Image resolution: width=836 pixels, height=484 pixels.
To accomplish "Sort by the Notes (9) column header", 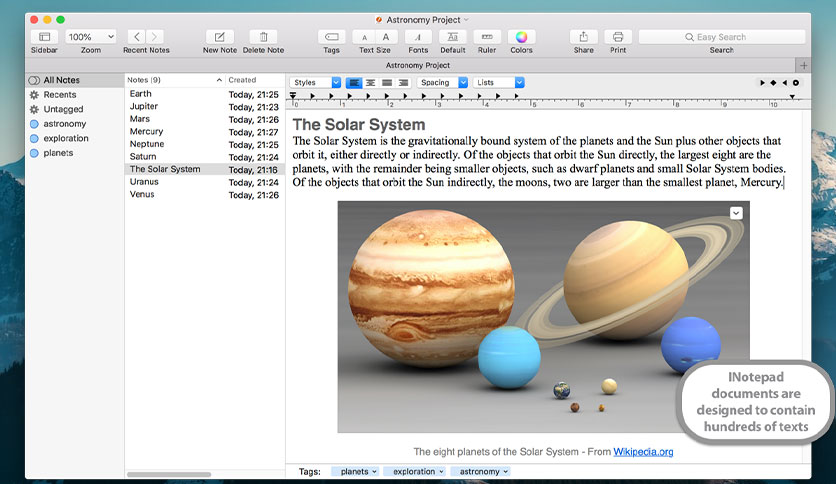I will click(175, 80).
